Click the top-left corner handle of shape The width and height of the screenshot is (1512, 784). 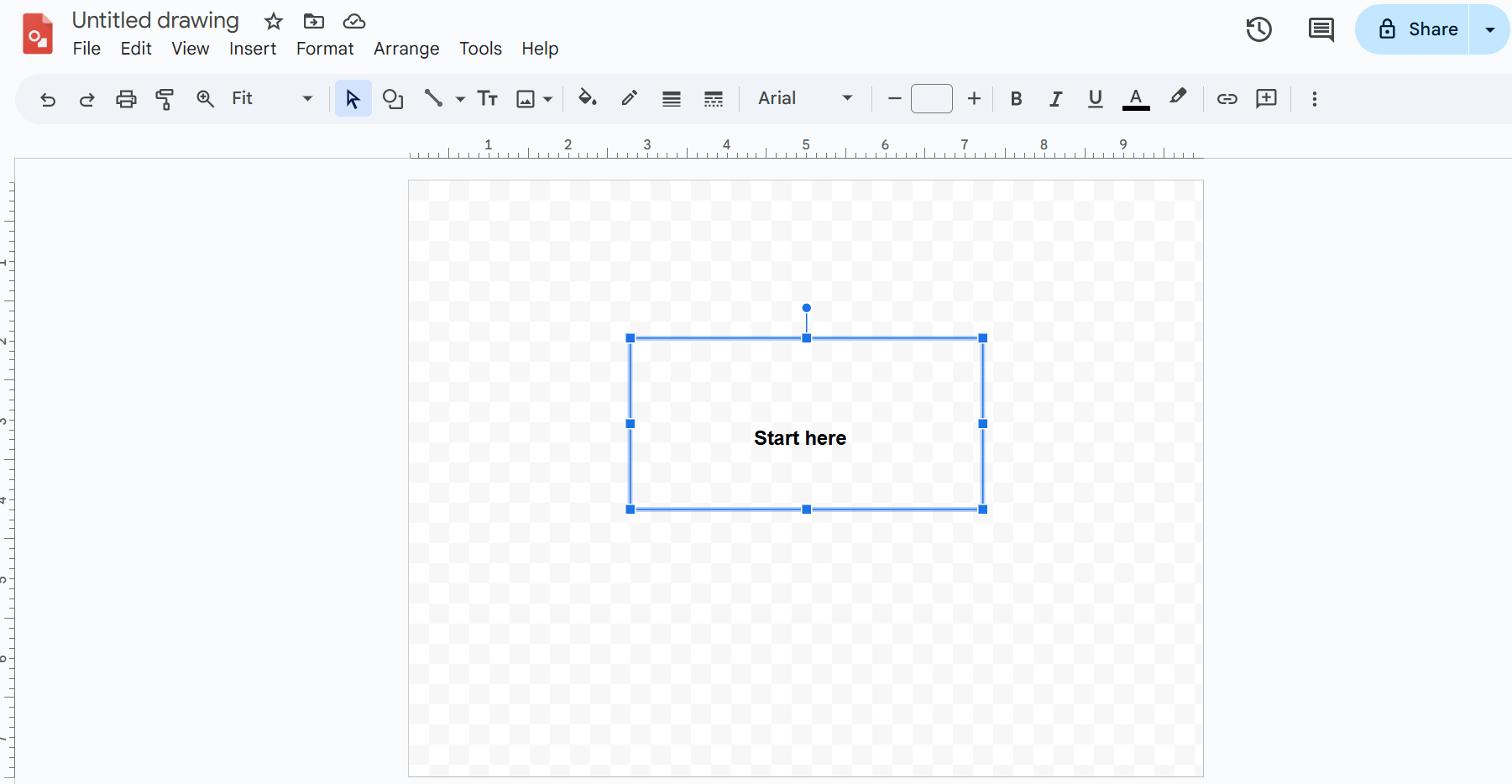(x=630, y=338)
